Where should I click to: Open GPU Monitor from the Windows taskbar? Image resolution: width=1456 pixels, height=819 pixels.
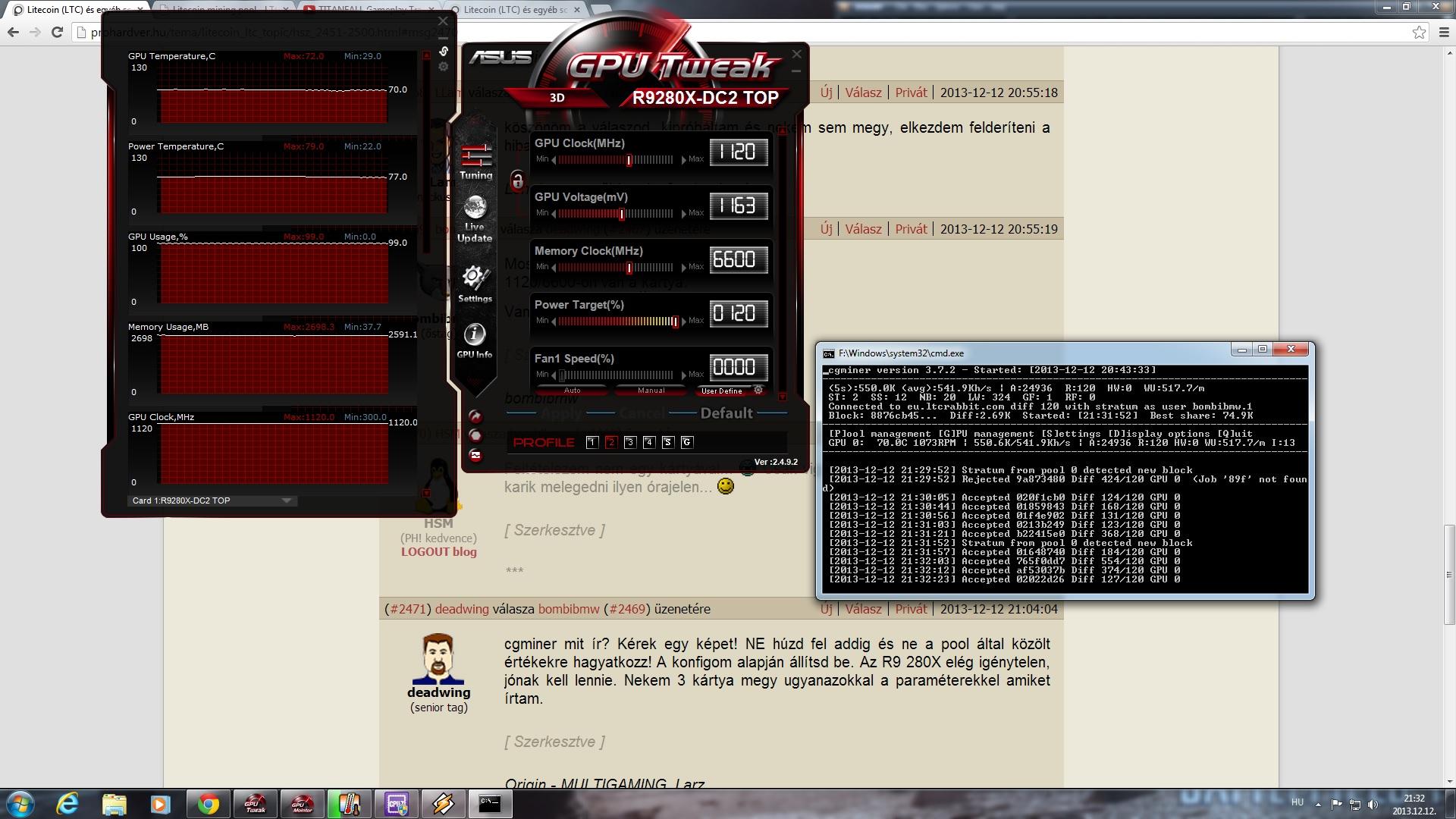coord(302,804)
